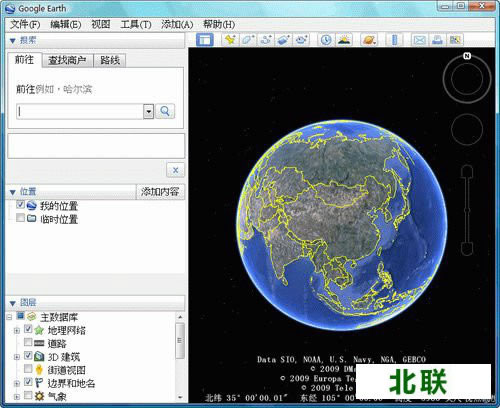This screenshot has height=408, width=500.
Task: Click the 3D 建筑 building icon
Action: pos(39,357)
